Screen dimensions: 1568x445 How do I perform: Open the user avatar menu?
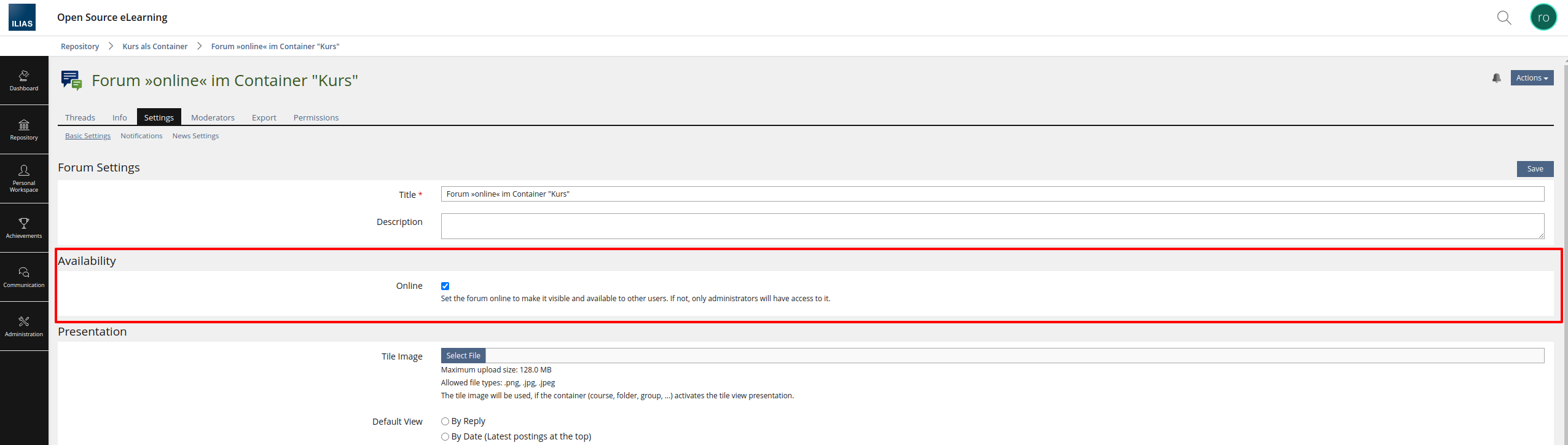click(1543, 17)
